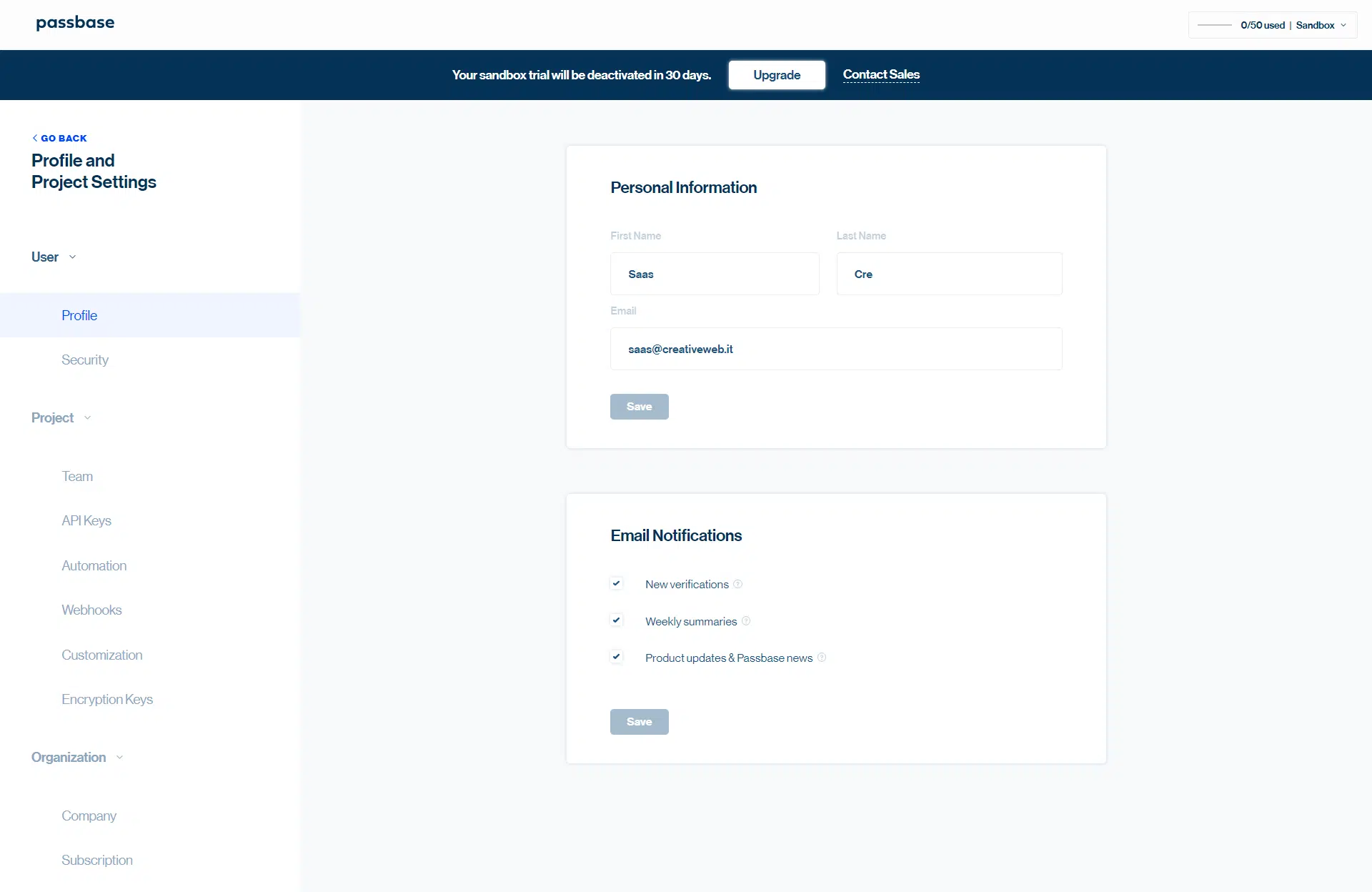Click into the First Name field
Image resolution: width=1372 pixels, height=892 pixels.
tap(715, 274)
